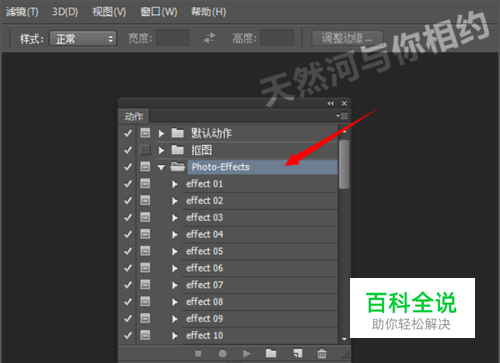Collapse Actions panel with double-arrow icon
The height and width of the screenshot is (363, 500).
tap(330, 103)
